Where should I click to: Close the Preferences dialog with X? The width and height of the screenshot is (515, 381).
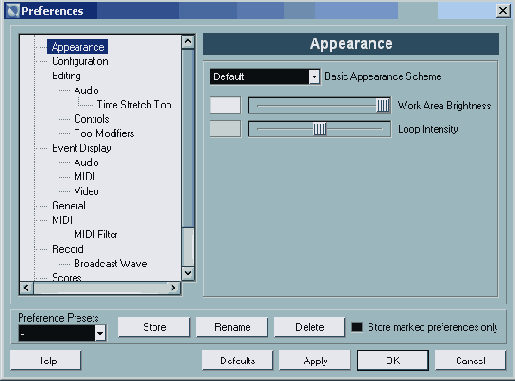[x=503, y=11]
